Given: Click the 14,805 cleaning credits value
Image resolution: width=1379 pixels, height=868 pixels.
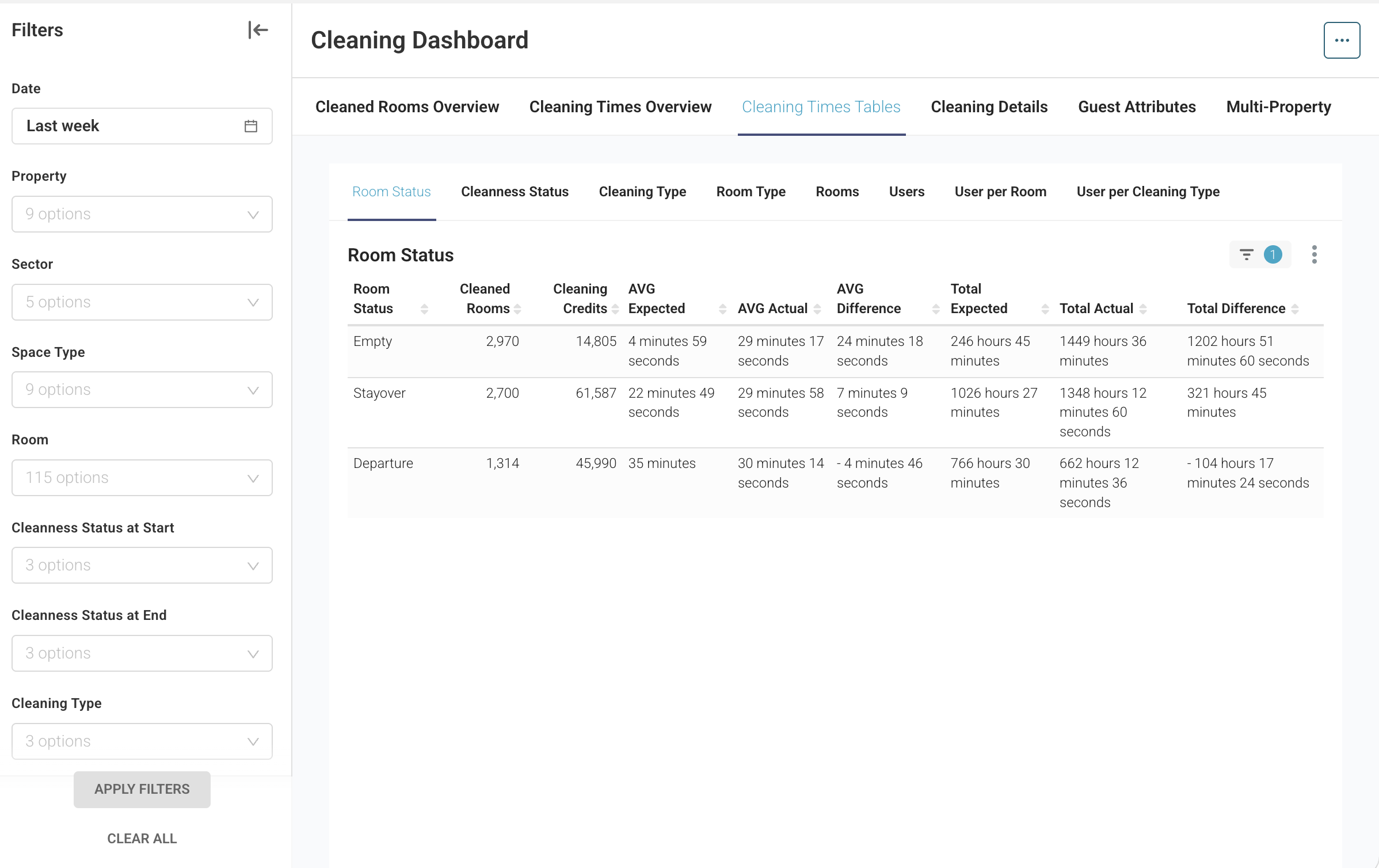Looking at the screenshot, I should (596, 341).
